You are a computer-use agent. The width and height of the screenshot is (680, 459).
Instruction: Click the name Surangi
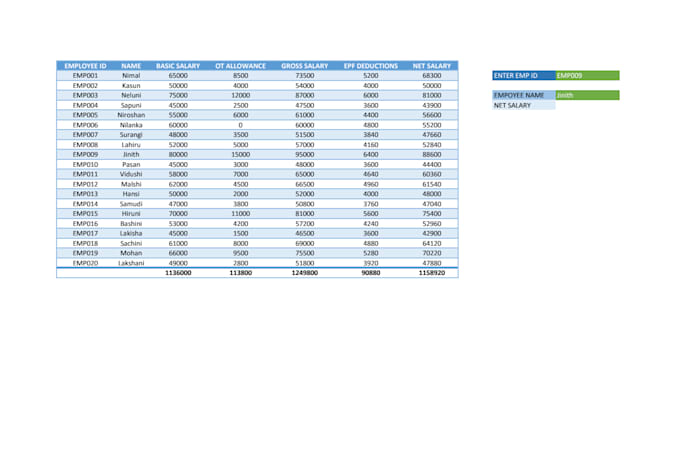131,135
